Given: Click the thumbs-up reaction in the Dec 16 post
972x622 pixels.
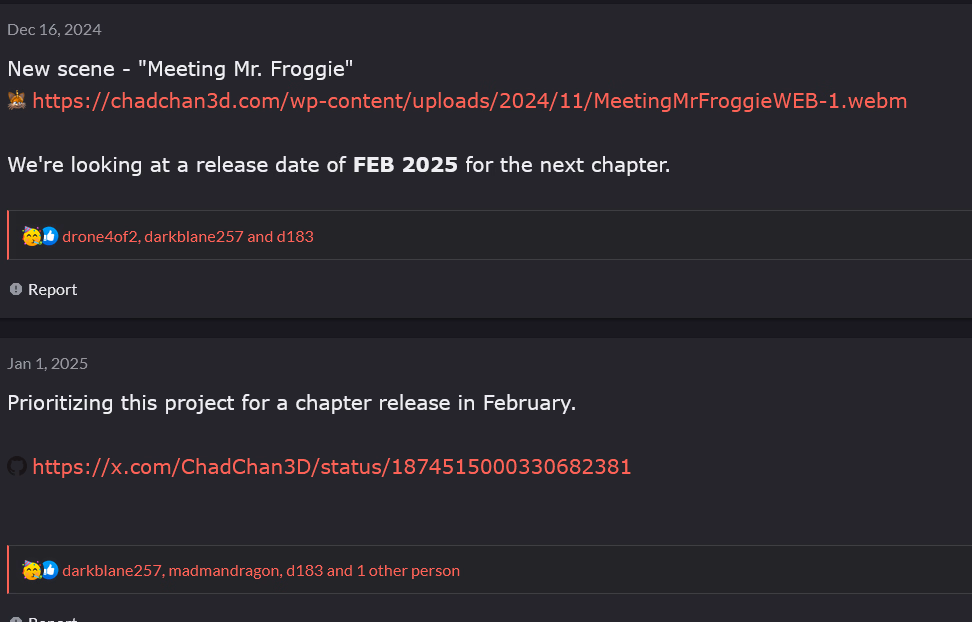Looking at the screenshot, I should [49, 236].
